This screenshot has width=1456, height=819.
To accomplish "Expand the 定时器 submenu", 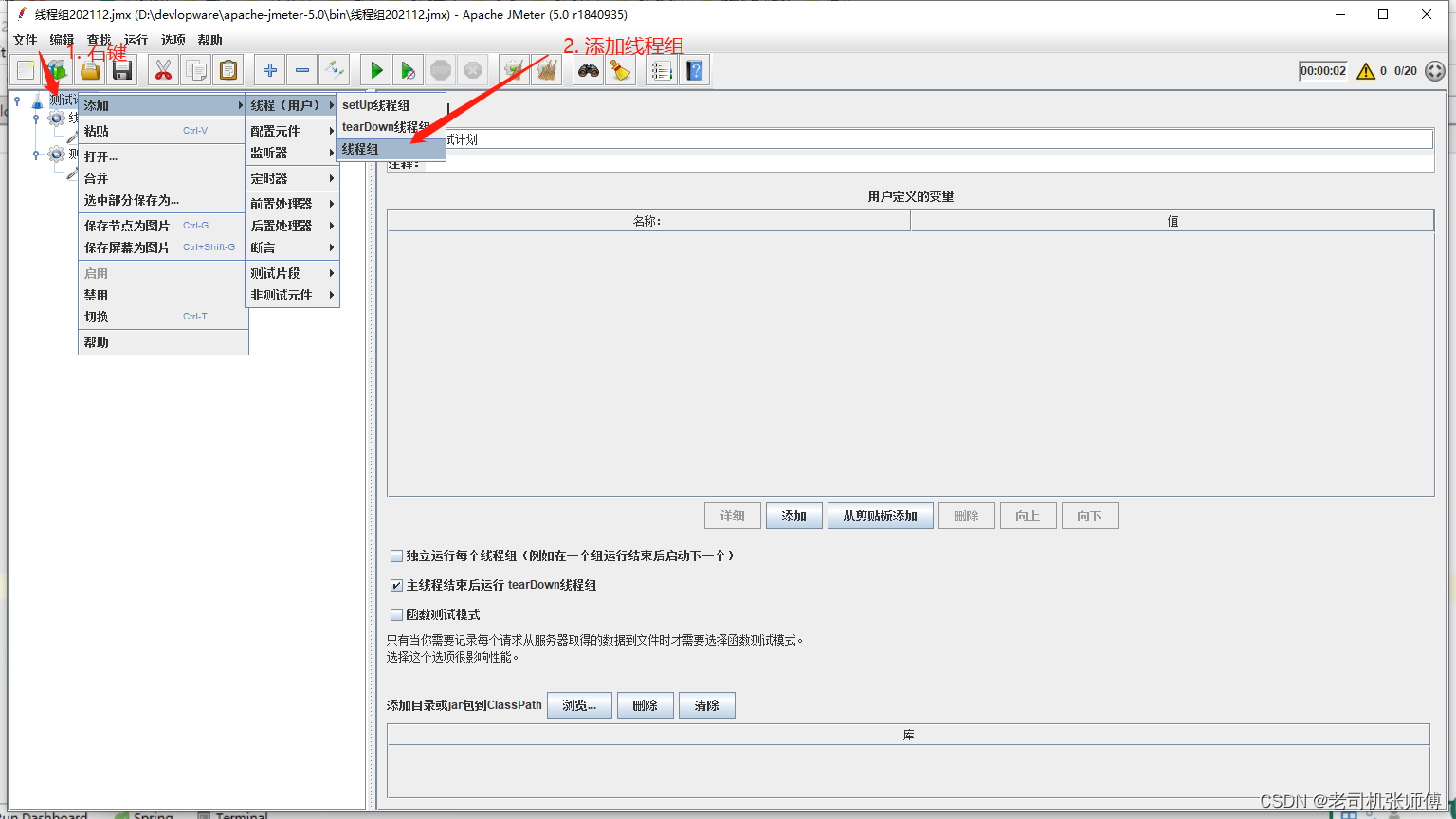I will click(x=292, y=178).
